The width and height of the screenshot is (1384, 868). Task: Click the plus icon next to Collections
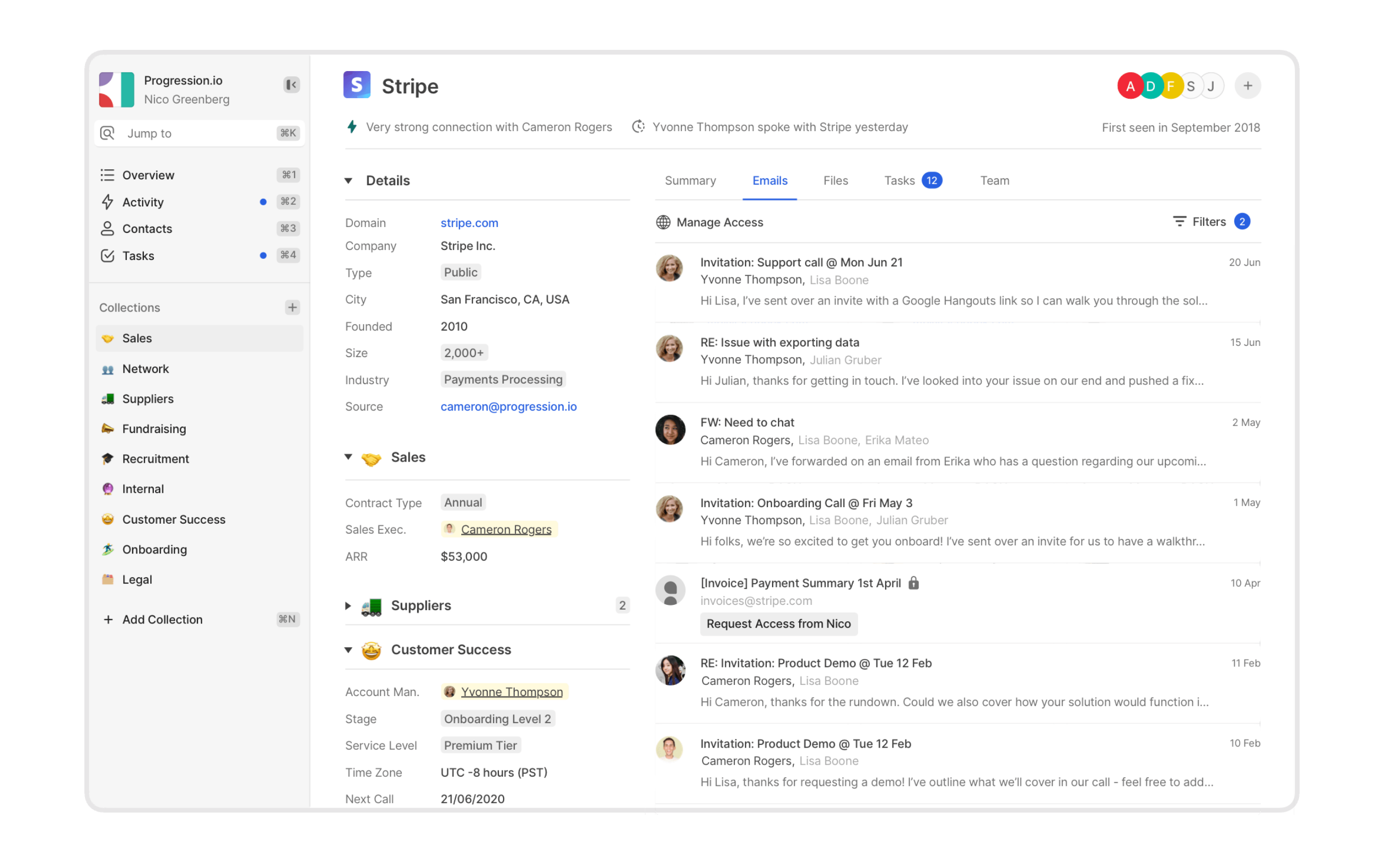pyautogui.click(x=292, y=307)
